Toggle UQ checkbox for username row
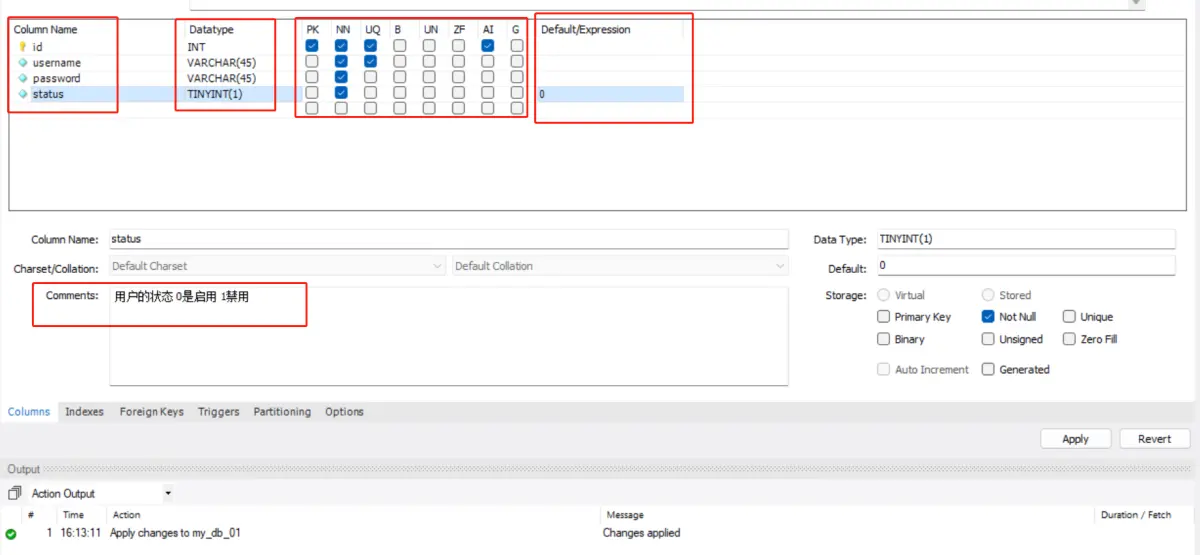This screenshot has height=555, width=1200. click(x=371, y=62)
